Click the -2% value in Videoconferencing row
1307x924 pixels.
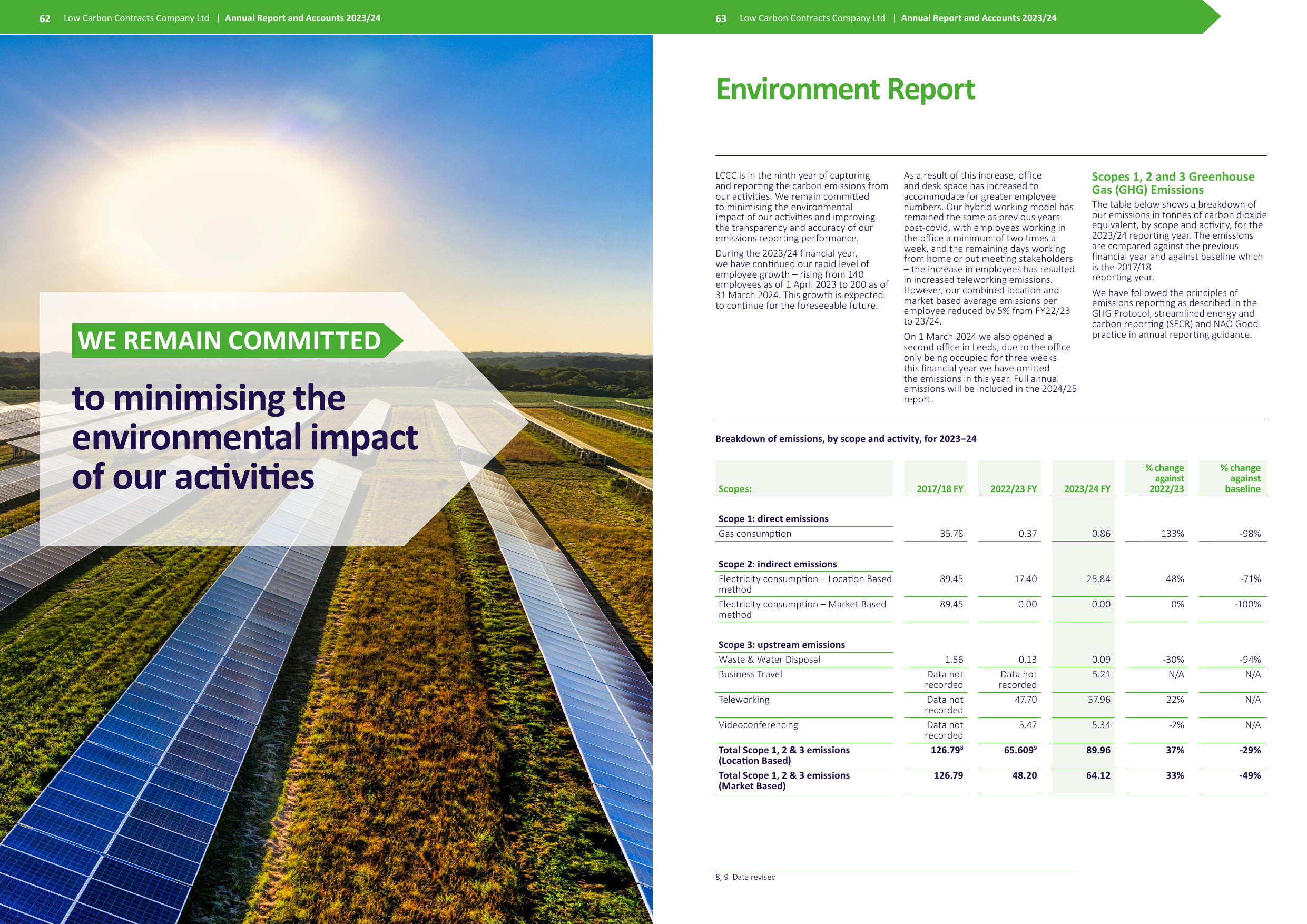click(x=1176, y=725)
